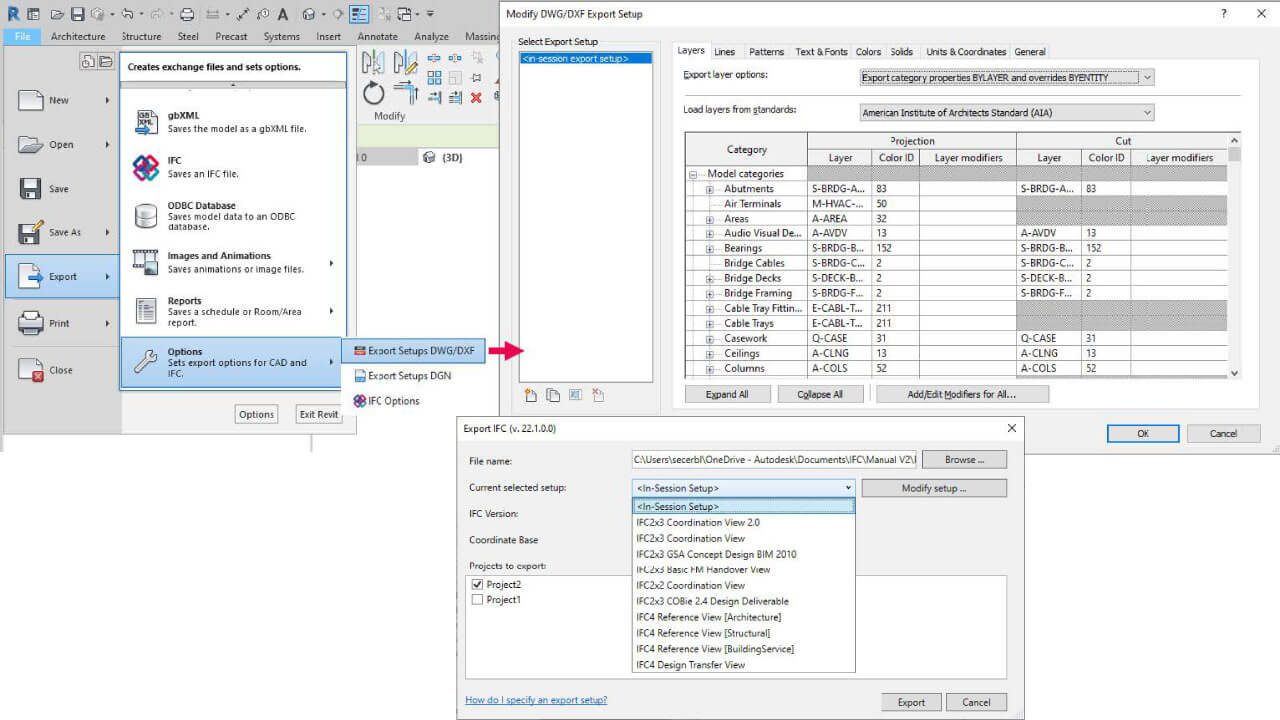The width and height of the screenshot is (1280, 720).
Task: Click the Options wrench icon
Action: [146, 361]
